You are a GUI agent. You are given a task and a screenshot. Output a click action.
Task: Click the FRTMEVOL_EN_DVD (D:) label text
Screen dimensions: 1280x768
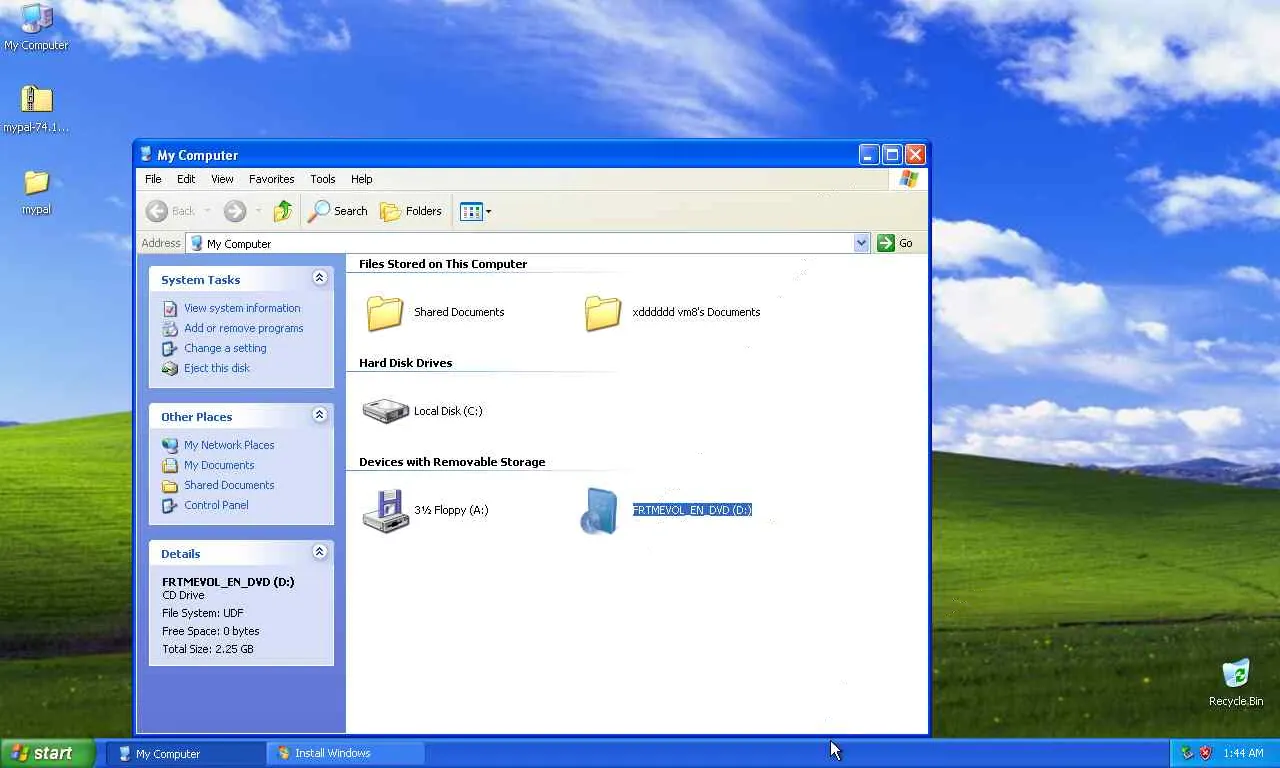(x=692, y=510)
